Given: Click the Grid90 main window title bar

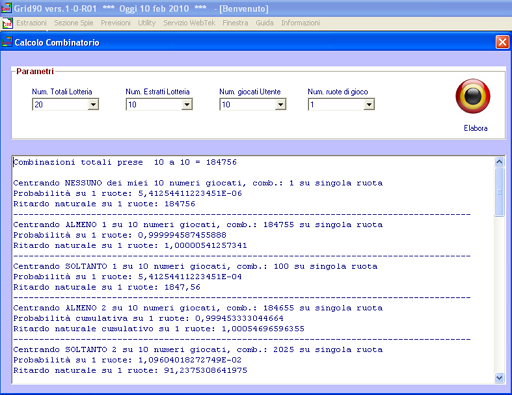Looking at the screenshot, I should (x=256, y=8).
